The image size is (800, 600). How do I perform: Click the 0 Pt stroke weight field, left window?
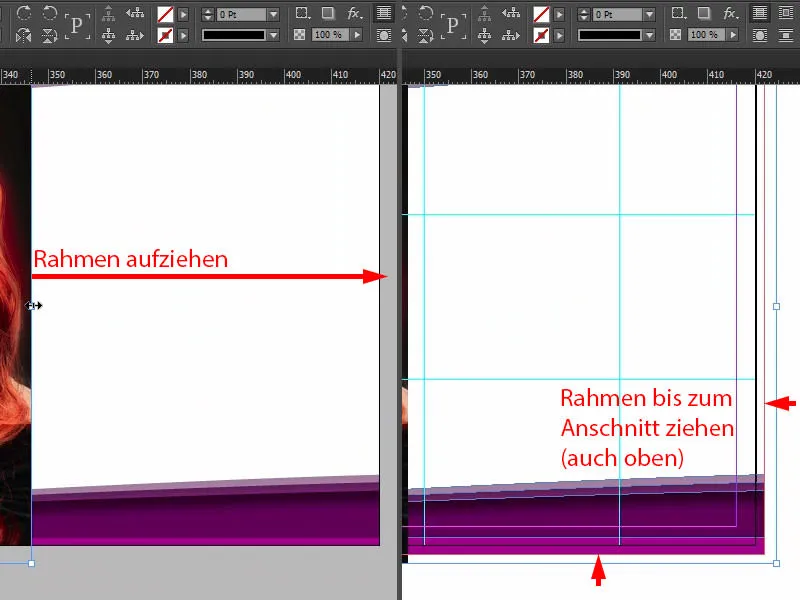[242, 14]
